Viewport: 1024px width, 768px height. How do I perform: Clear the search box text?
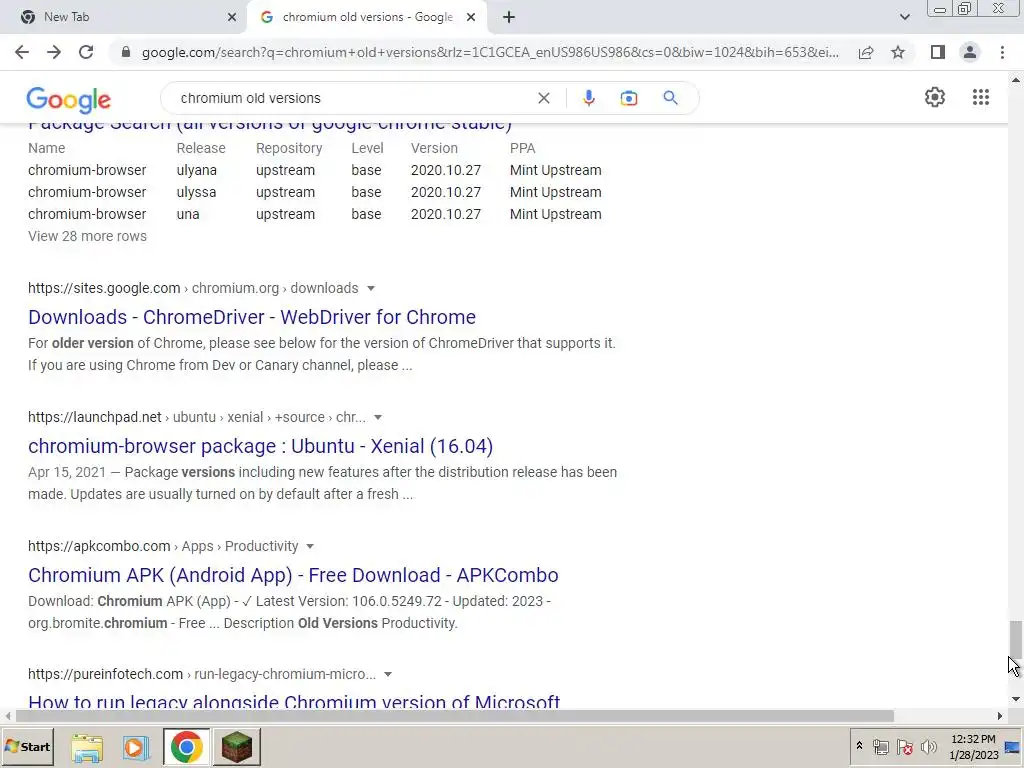[543, 98]
